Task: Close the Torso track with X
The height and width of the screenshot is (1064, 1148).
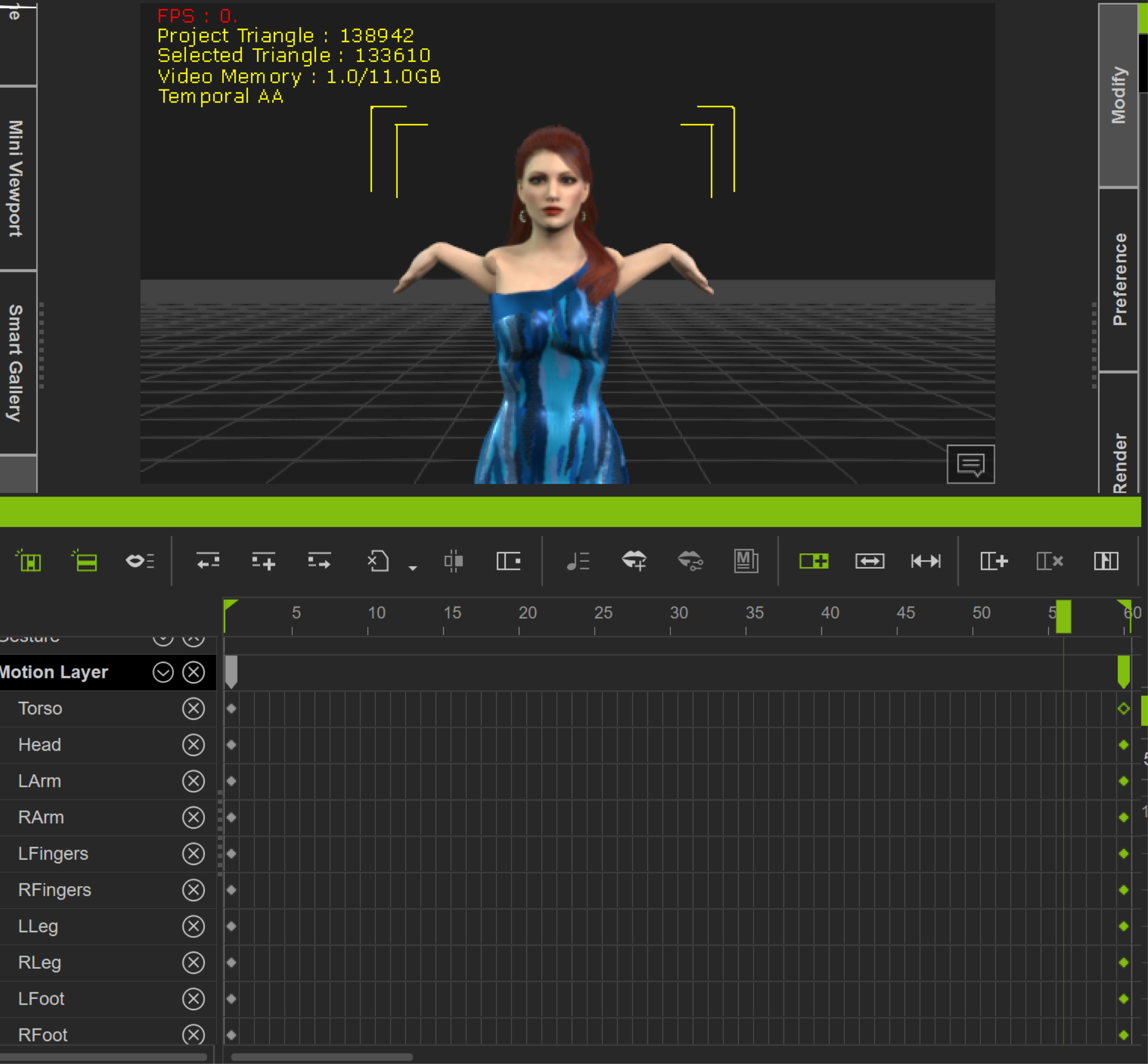Action: coord(193,708)
